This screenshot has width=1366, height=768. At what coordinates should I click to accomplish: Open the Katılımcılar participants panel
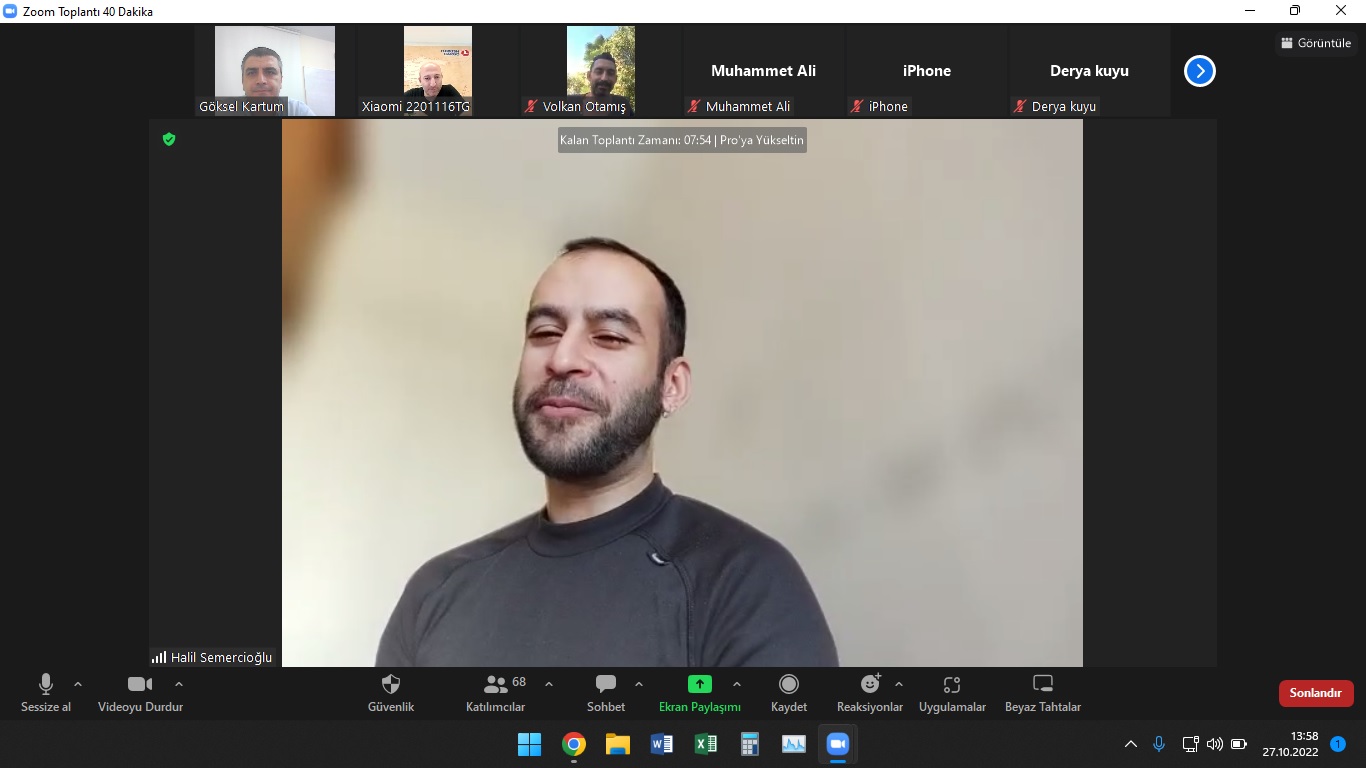(x=496, y=693)
